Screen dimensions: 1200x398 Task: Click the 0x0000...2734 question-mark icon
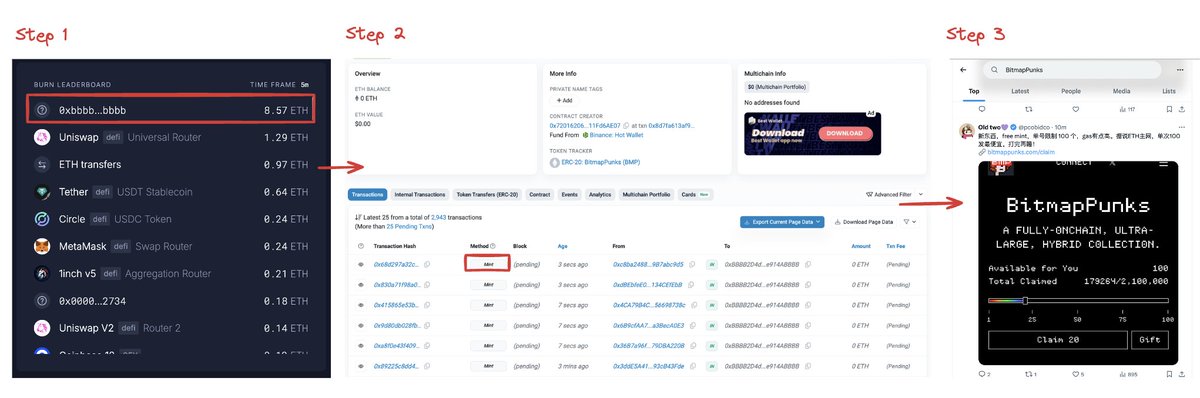[42, 301]
